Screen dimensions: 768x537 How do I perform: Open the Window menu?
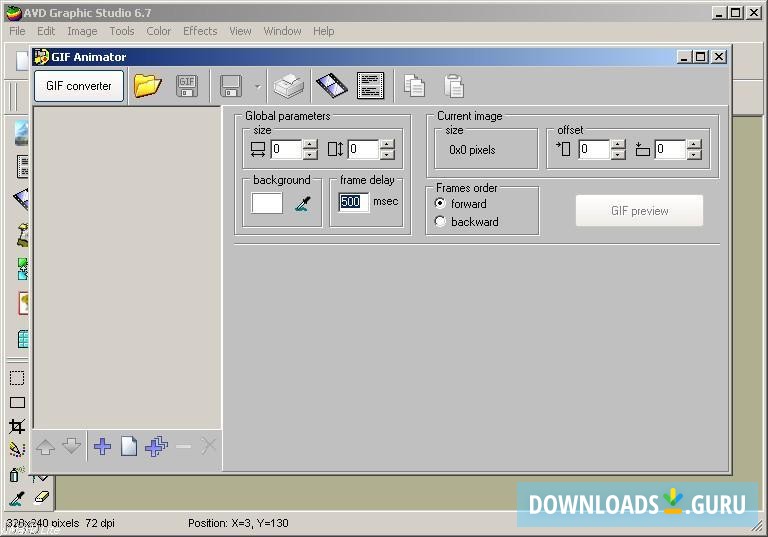pyautogui.click(x=283, y=31)
